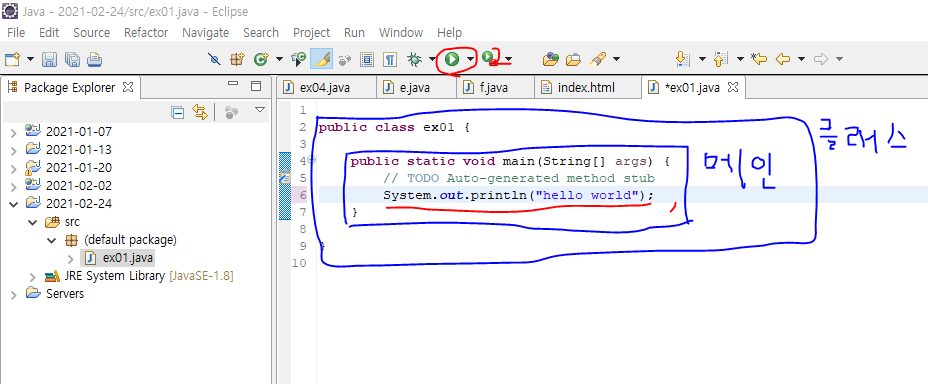Click New Server/Open project icon with purple dot
The image size is (928, 384).
(x=551, y=59)
